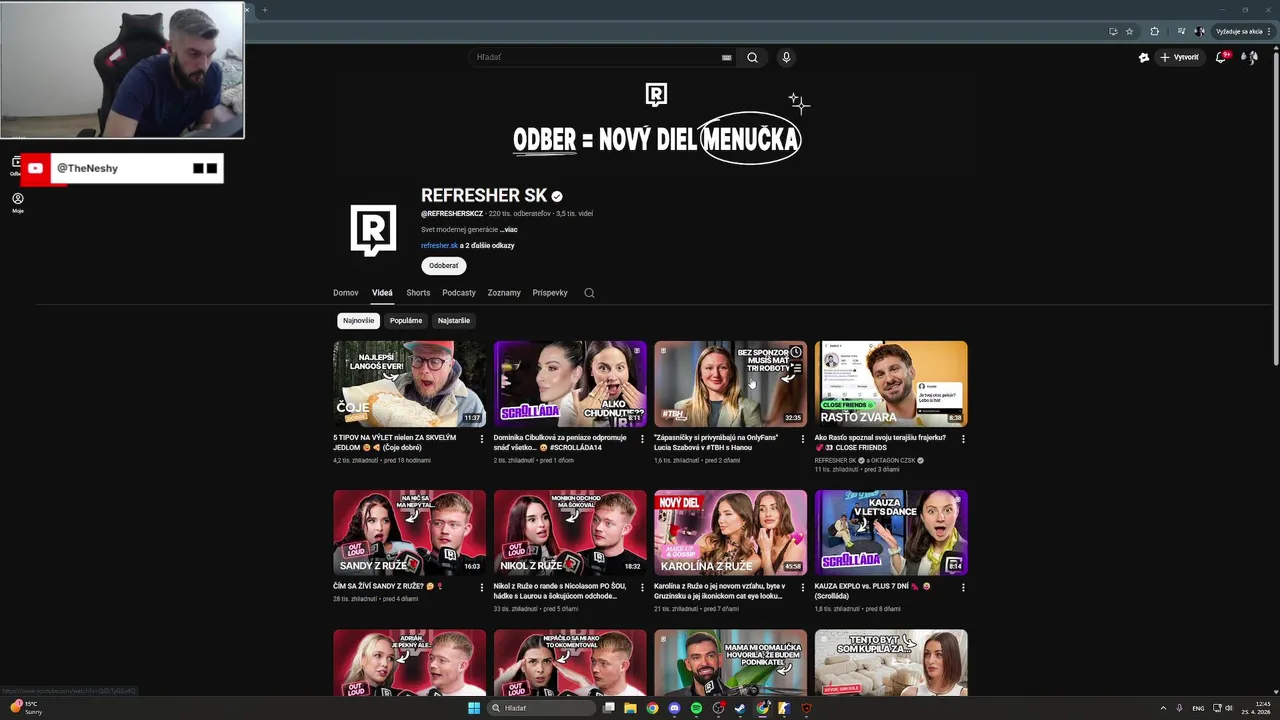Click the icon left of Vytvoriť
The width and height of the screenshot is (1280, 720).
tap(1144, 57)
